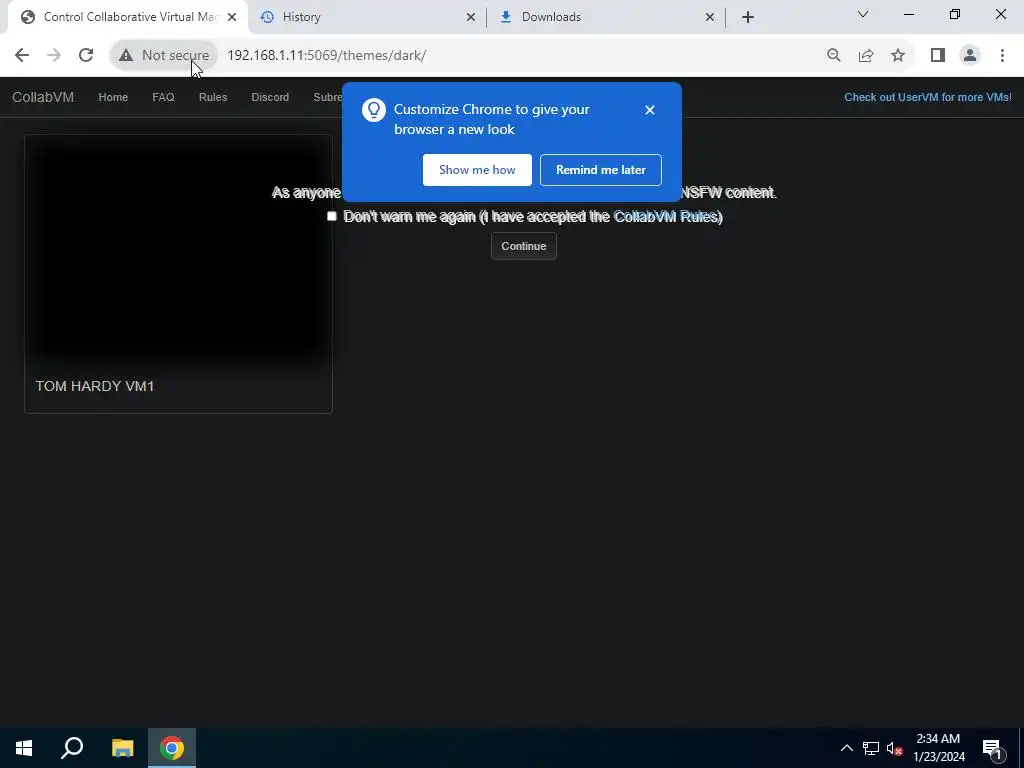Click the Show me how button

[x=477, y=170]
